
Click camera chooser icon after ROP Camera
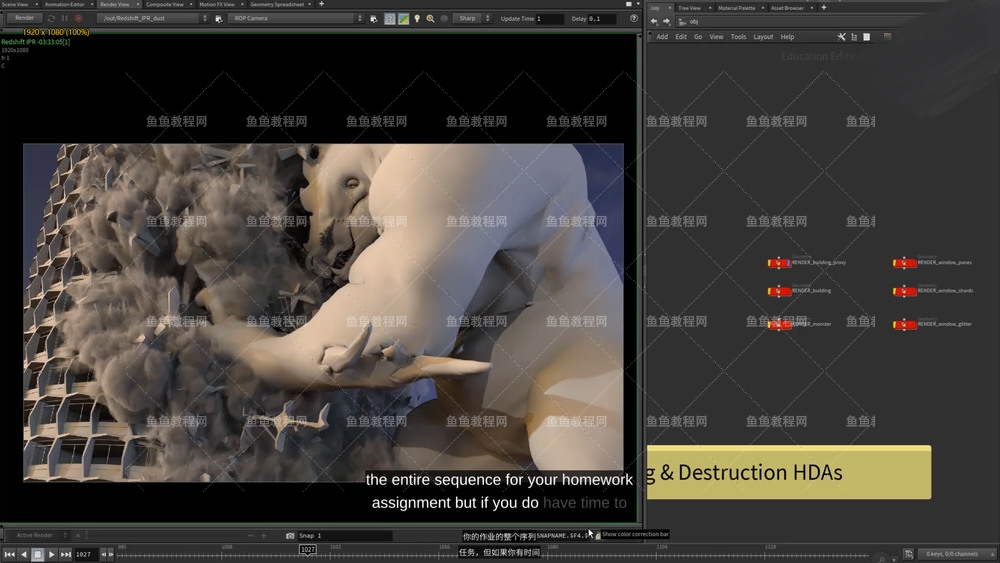pyautogui.click(x=374, y=18)
